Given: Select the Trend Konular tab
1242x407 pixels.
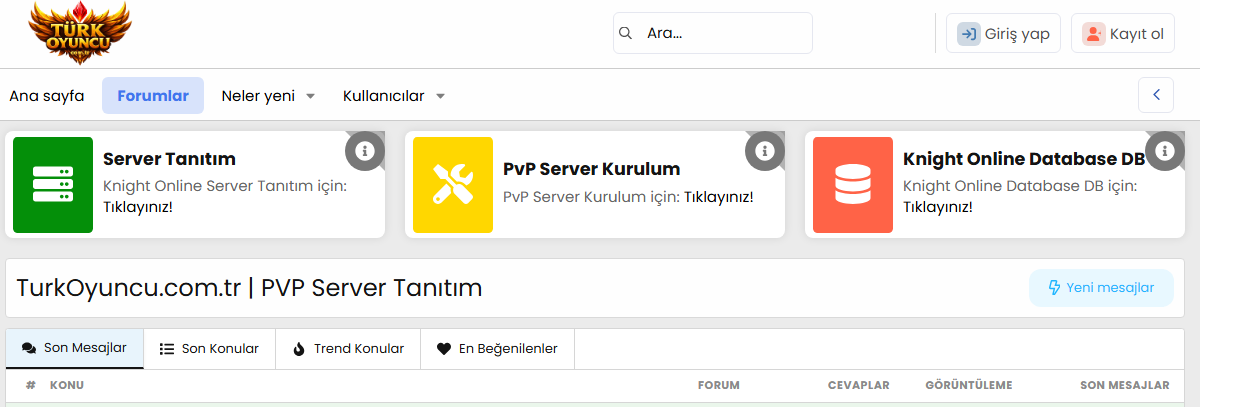Looking at the screenshot, I should (x=348, y=349).
